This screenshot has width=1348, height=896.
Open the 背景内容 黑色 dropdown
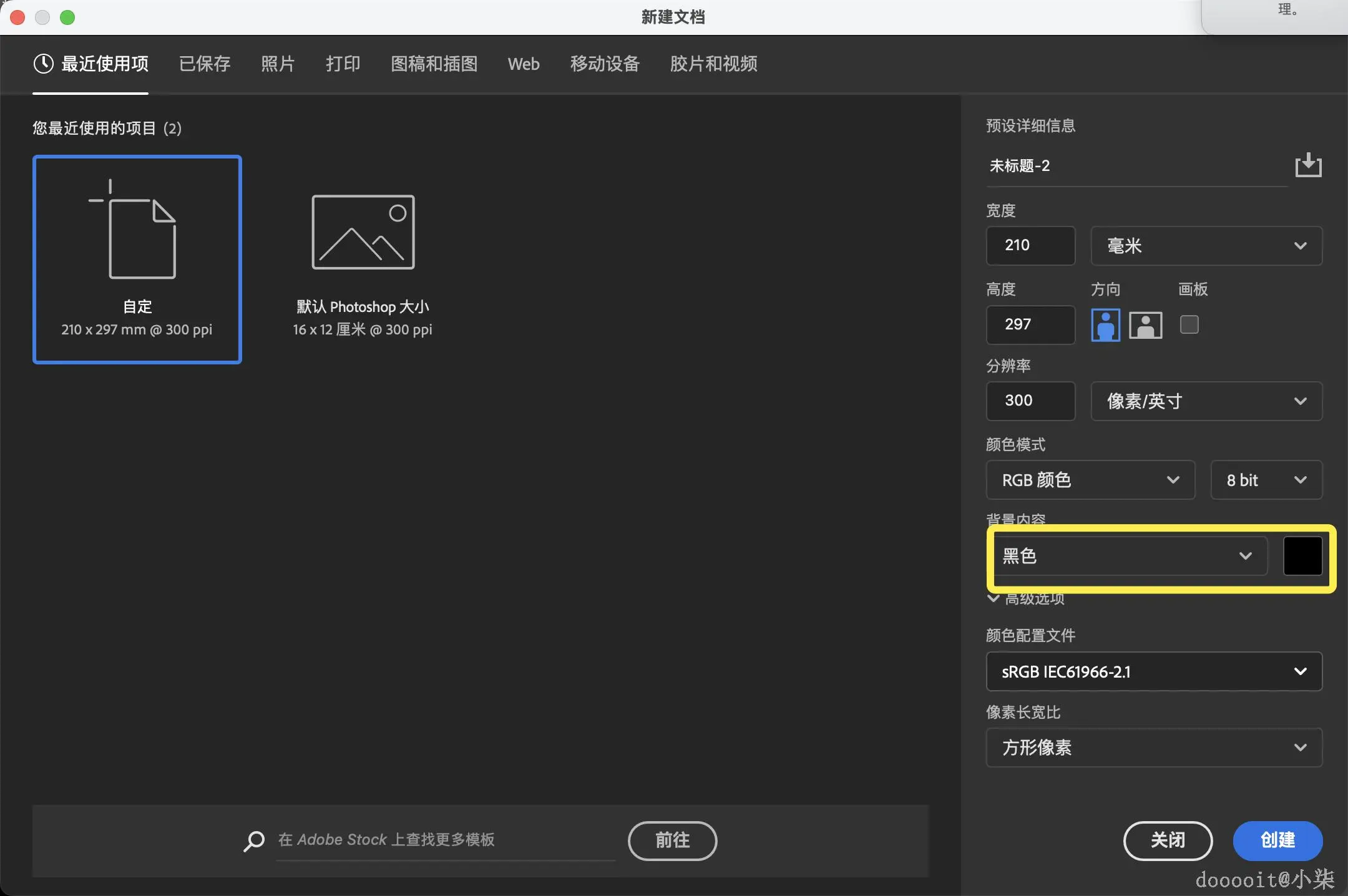(1127, 556)
